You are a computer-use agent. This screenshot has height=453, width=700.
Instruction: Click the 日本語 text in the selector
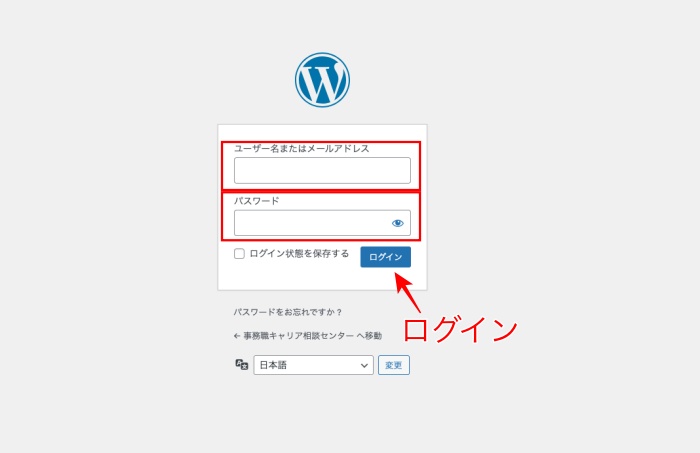coord(273,365)
